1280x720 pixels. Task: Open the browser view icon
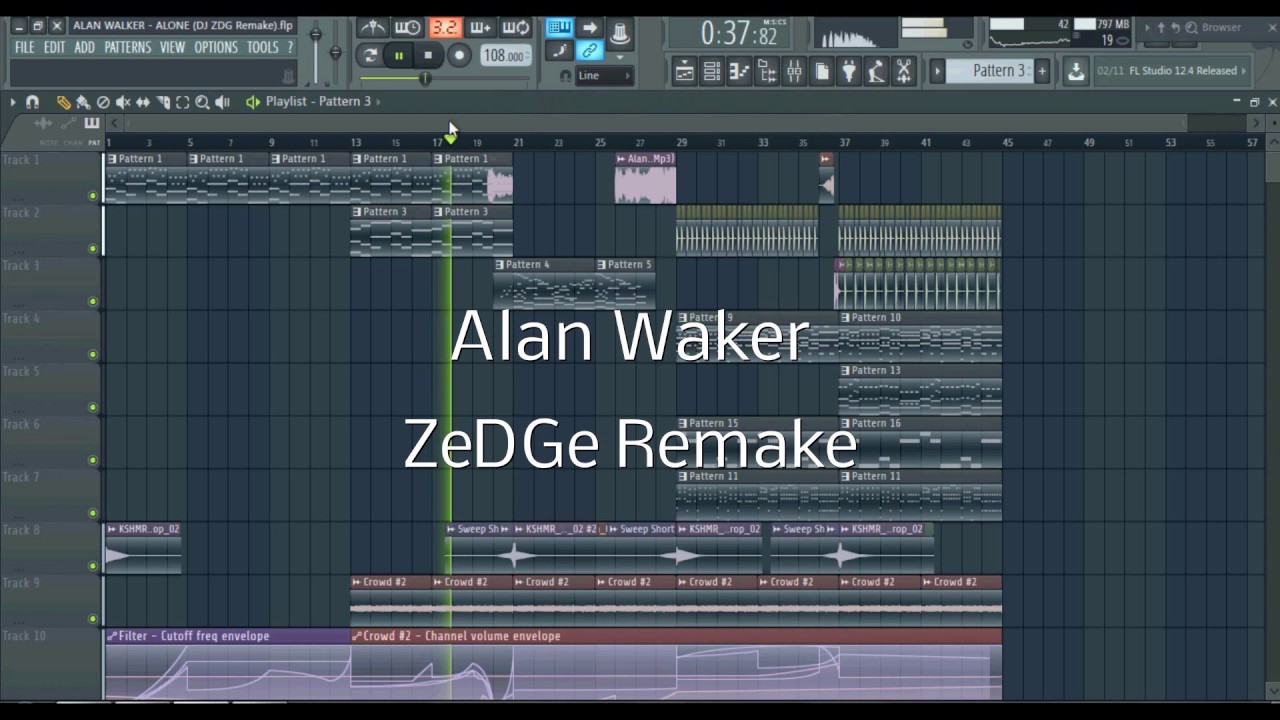(x=767, y=71)
